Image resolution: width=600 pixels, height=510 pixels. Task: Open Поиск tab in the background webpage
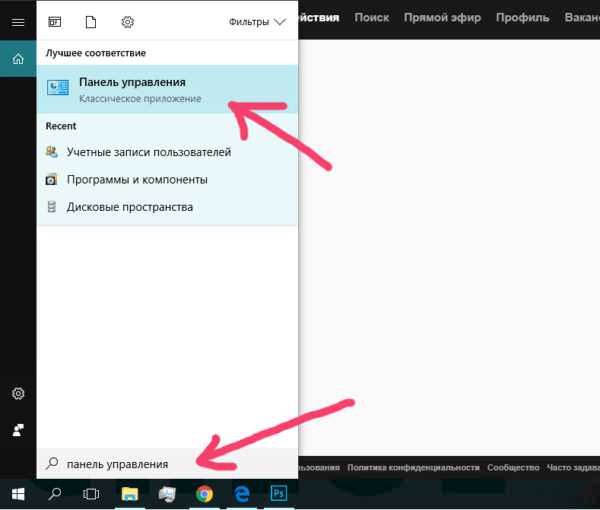coord(371,18)
